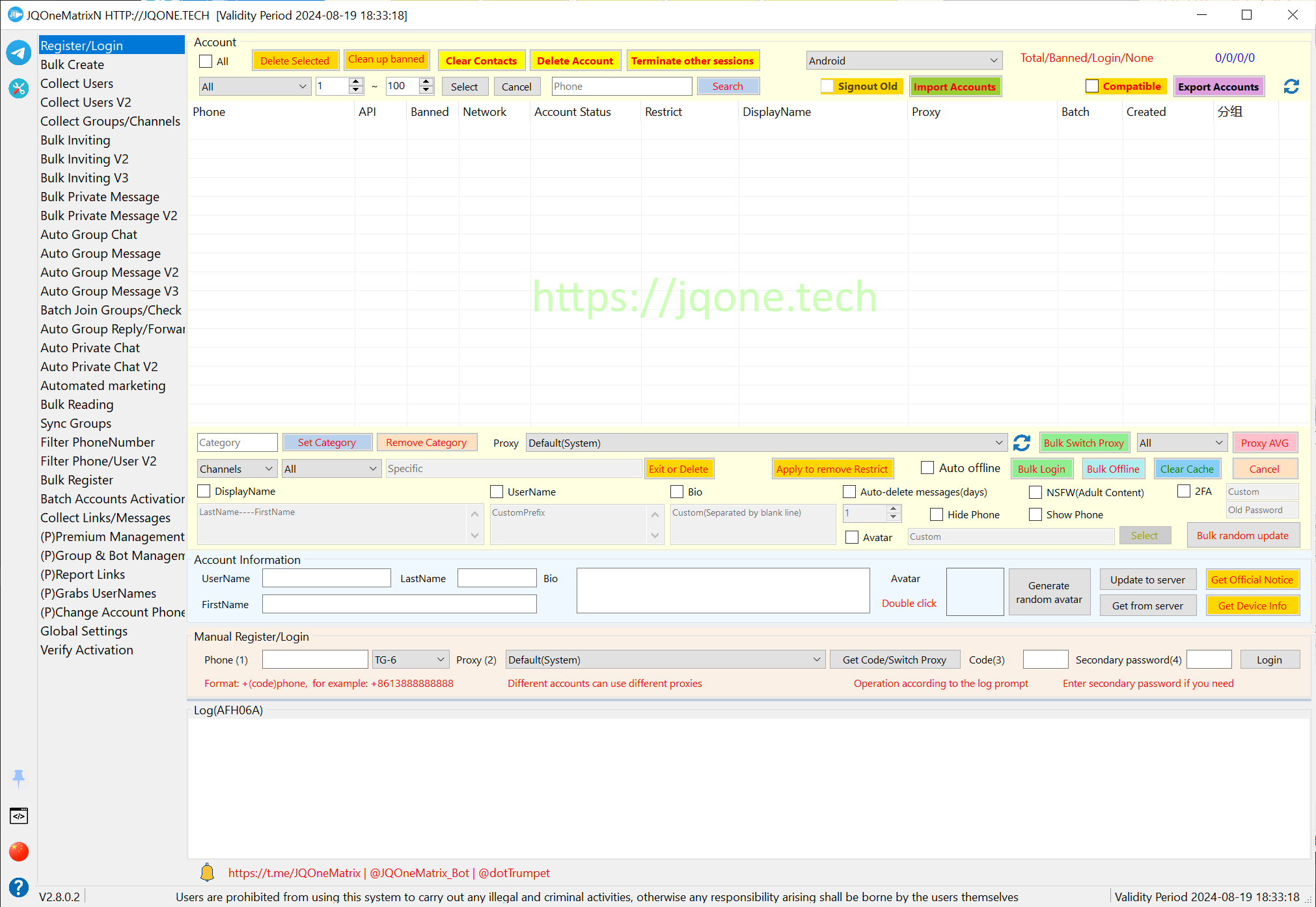This screenshot has width=1316, height=907.
Task: Click the Clear Cache button
Action: (1186, 469)
